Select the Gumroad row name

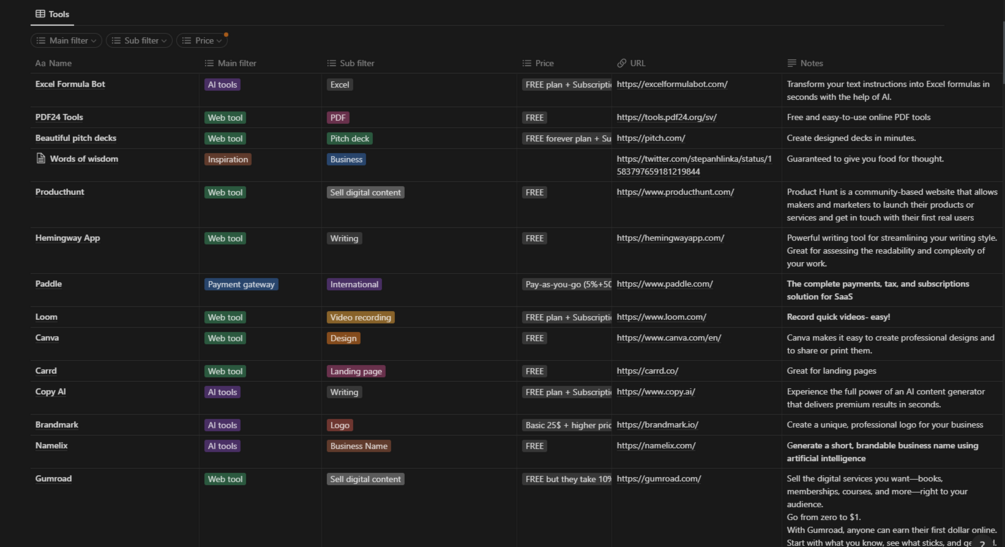click(53, 478)
